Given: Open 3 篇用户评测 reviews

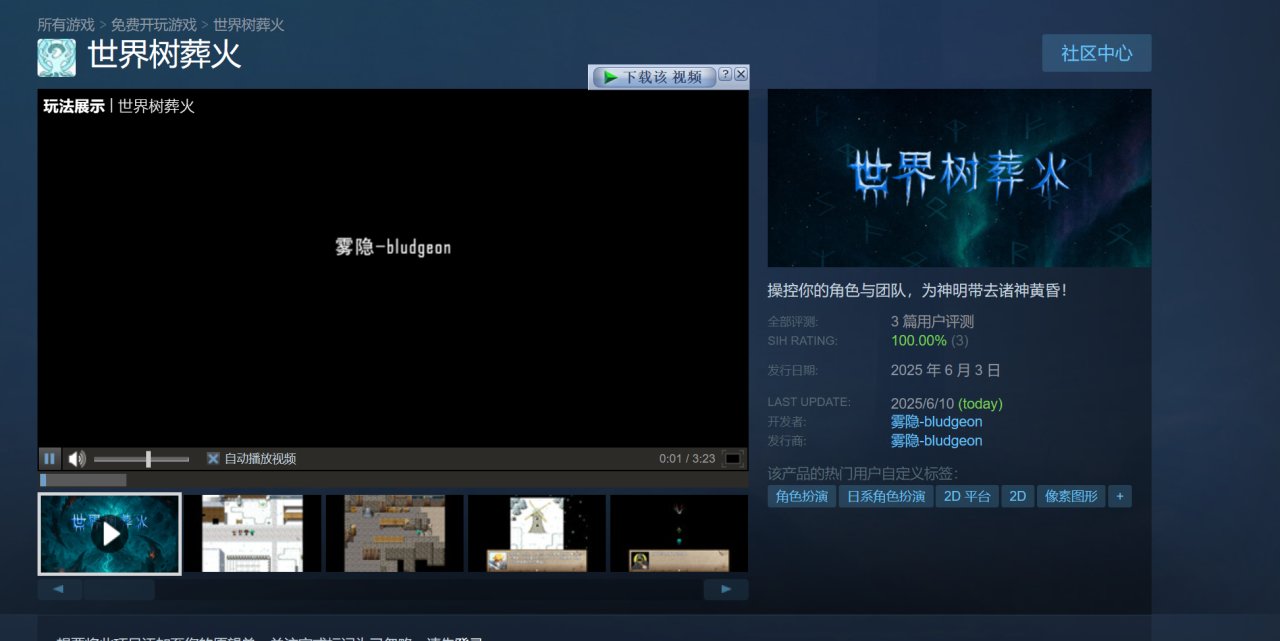Looking at the screenshot, I should tap(932, 322).
